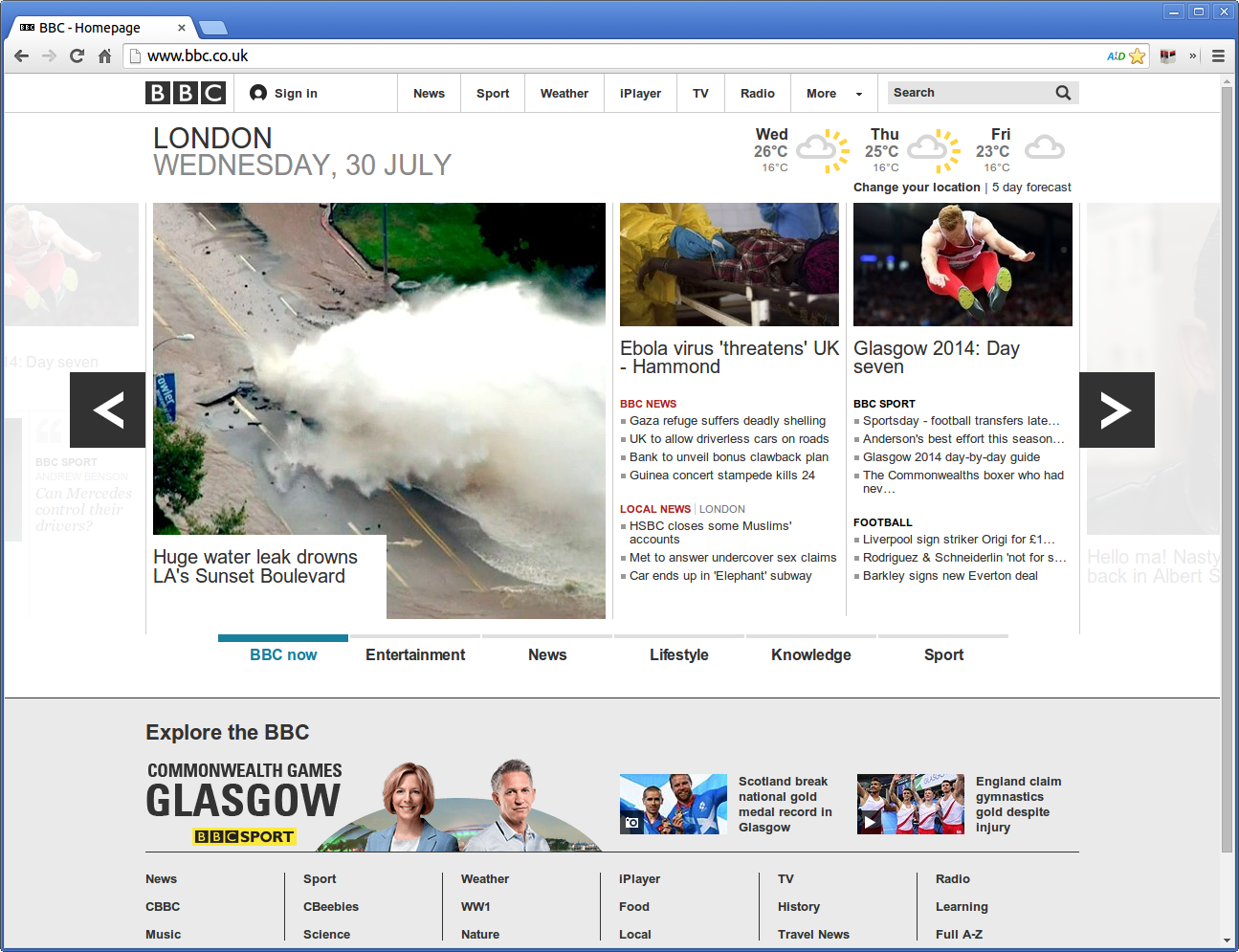The width and height of the screenshot is (1239, 952).
Task: Click the search magnifier icon
Action: (x=1063, y=93)
